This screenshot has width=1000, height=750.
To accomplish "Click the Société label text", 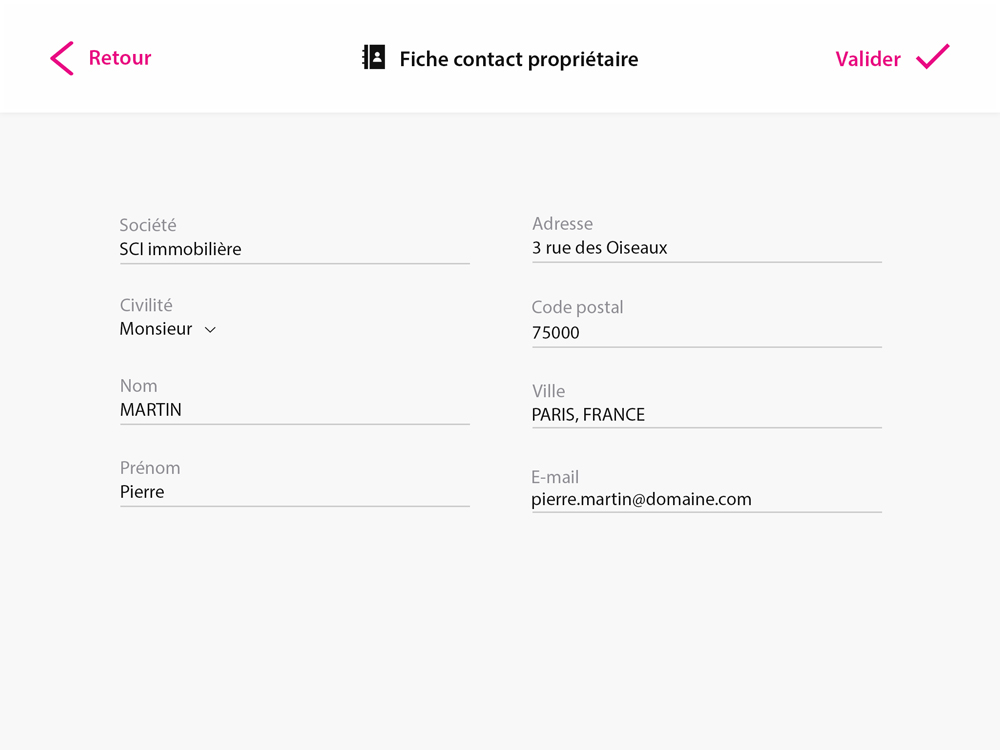I will [x=148, y=225].
